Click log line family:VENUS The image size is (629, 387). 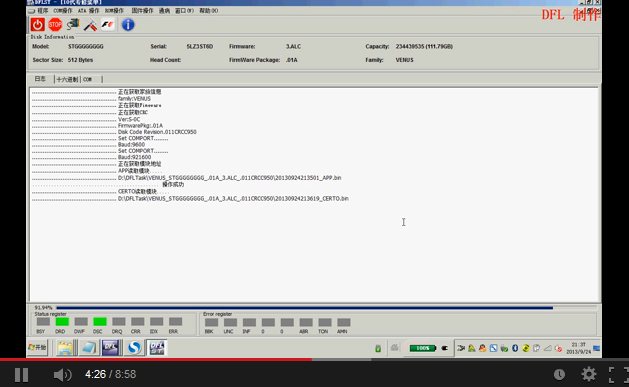pos(134,99)
